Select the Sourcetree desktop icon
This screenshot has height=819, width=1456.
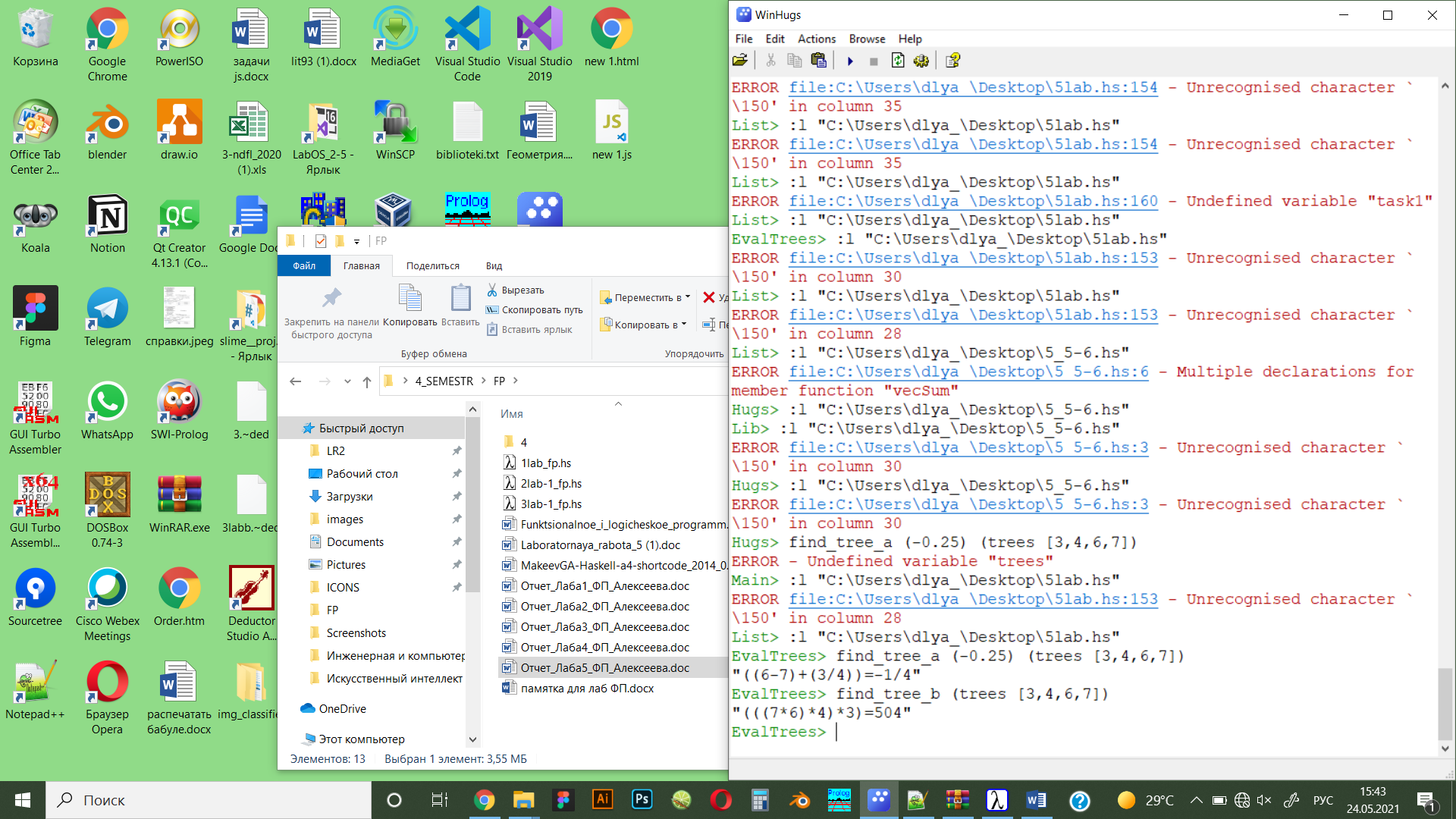pos(35,598)
